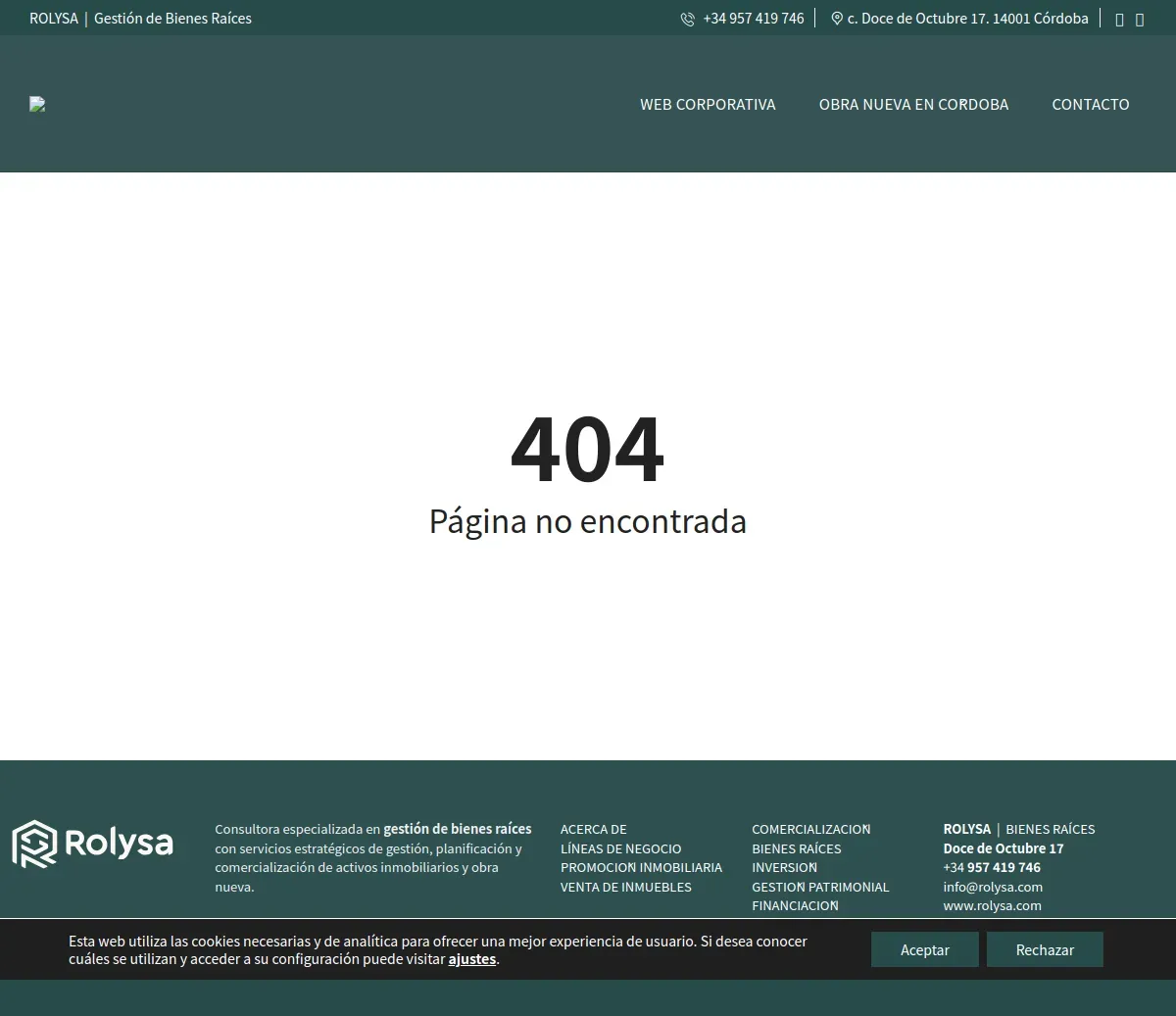The width and height of the screenshot is (1176, 1016).
Task: Open the LÍNEAS DE NEGOCIO footer link
Action: [x=620, y=848]
